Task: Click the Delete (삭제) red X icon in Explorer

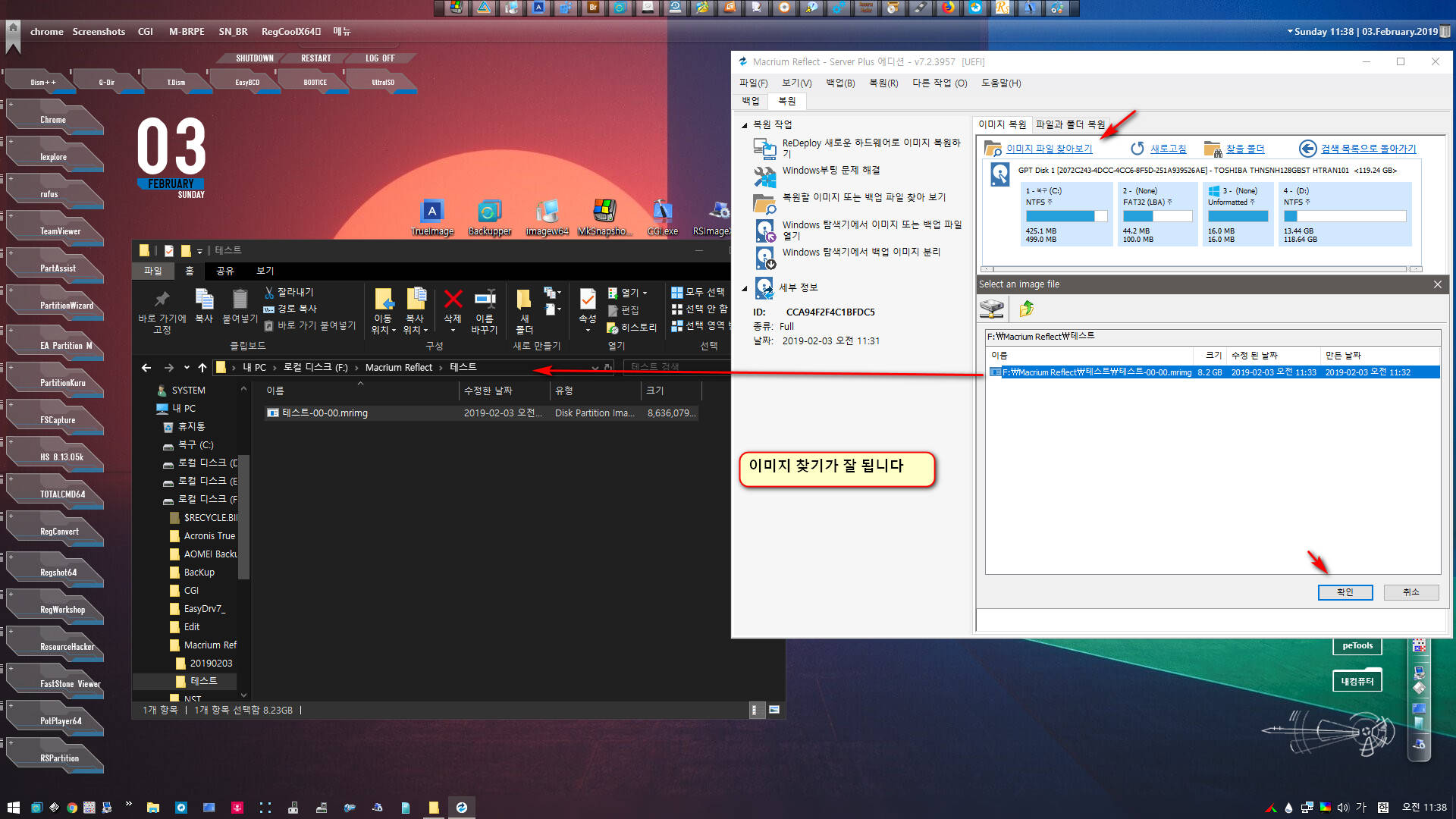Action: [453, 299]
